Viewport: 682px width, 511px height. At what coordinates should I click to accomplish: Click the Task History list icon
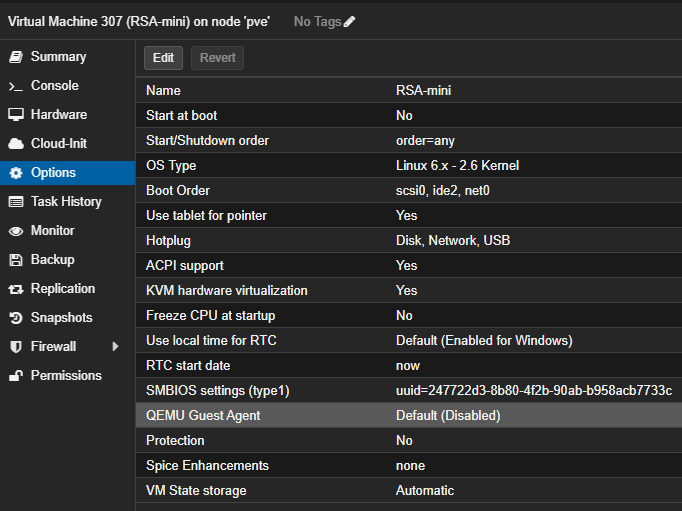tap(15, 202)
